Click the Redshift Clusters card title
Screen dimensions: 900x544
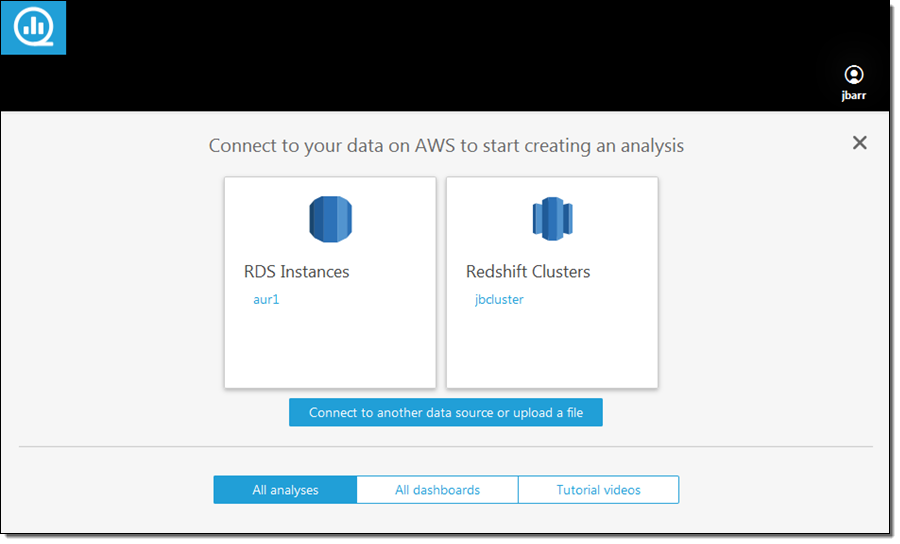point(528,272)
